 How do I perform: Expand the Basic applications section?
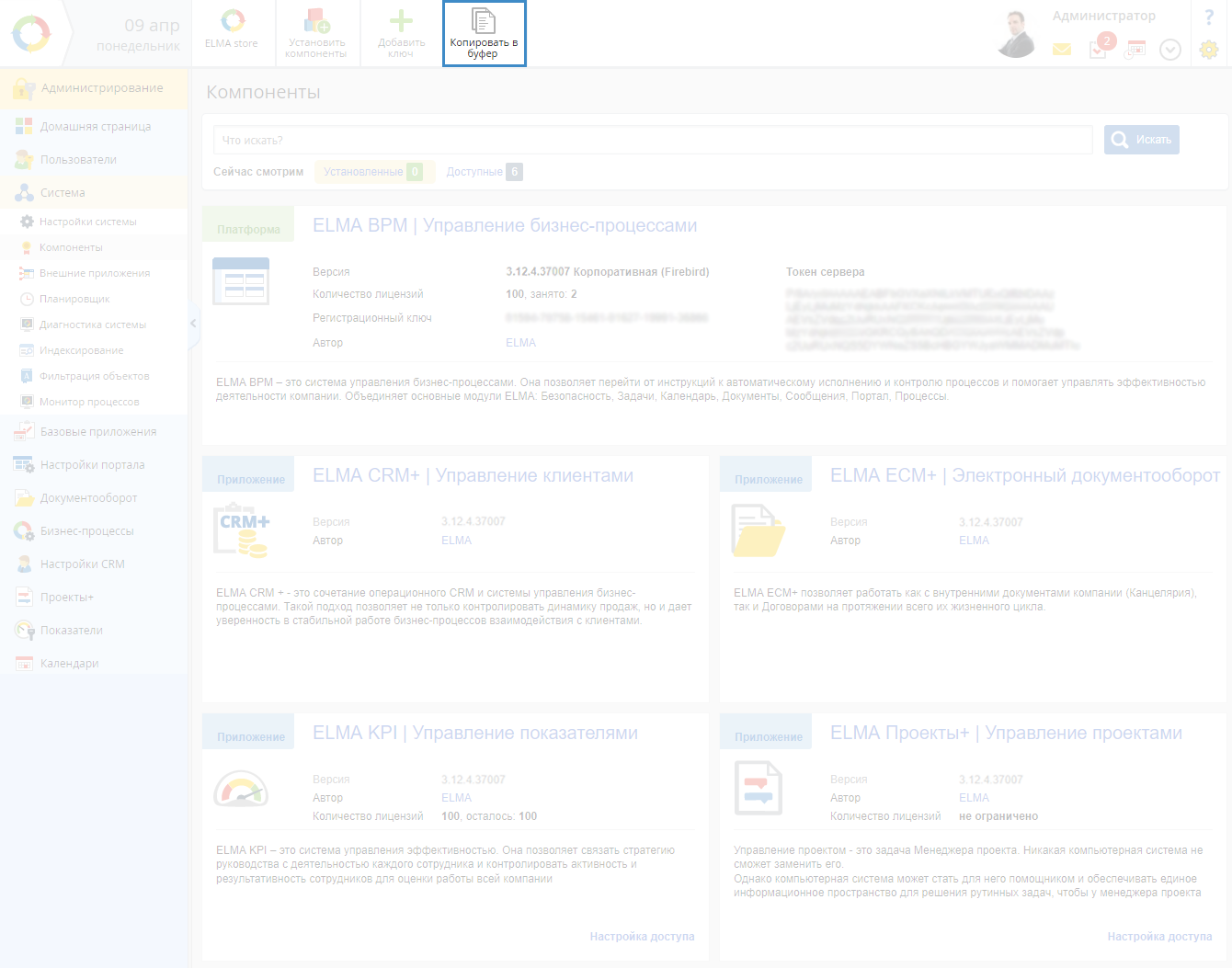pyautogui.click(x=97, y=432)
